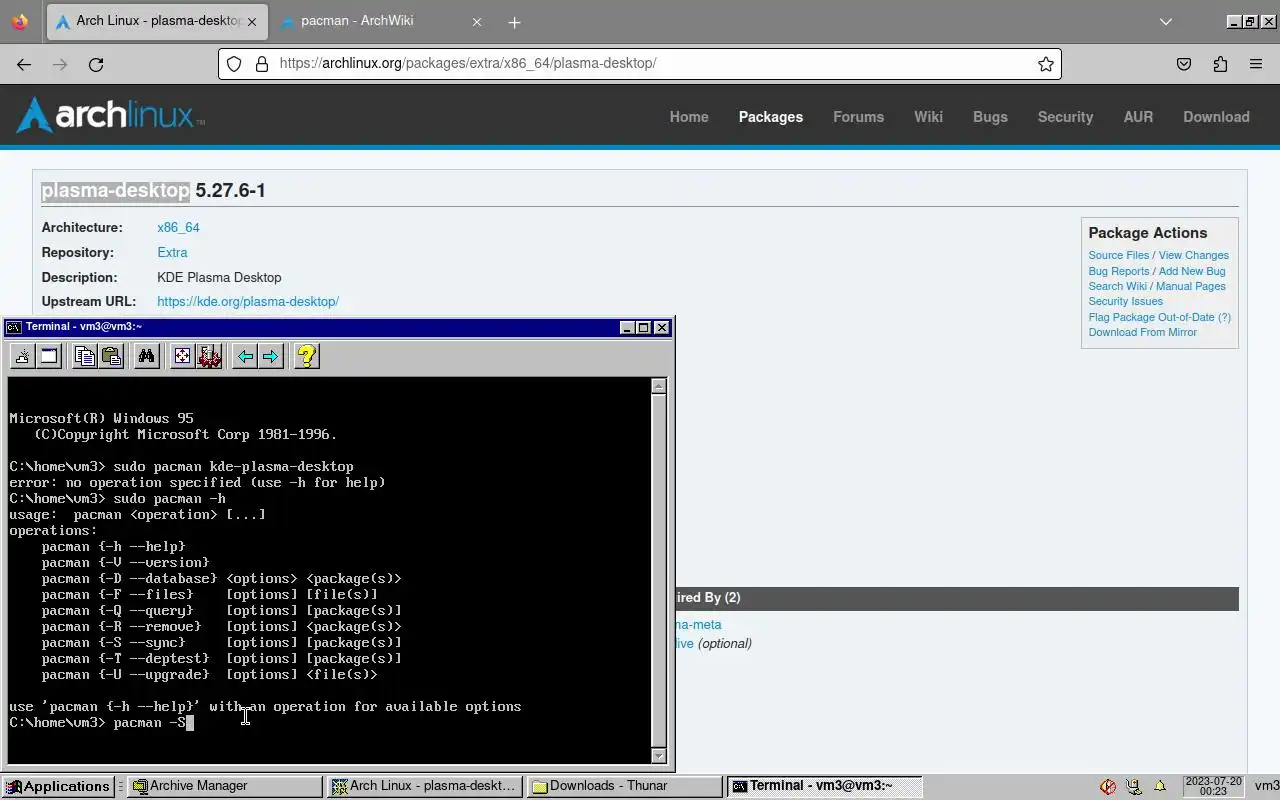
Task: Bookmark this page with the star icon
Action: (x=1046, y=64)
